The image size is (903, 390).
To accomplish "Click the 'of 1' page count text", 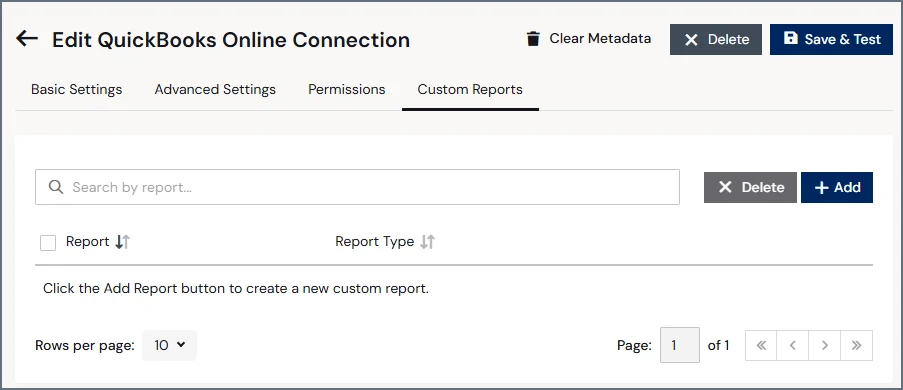I will pos(718,346).
